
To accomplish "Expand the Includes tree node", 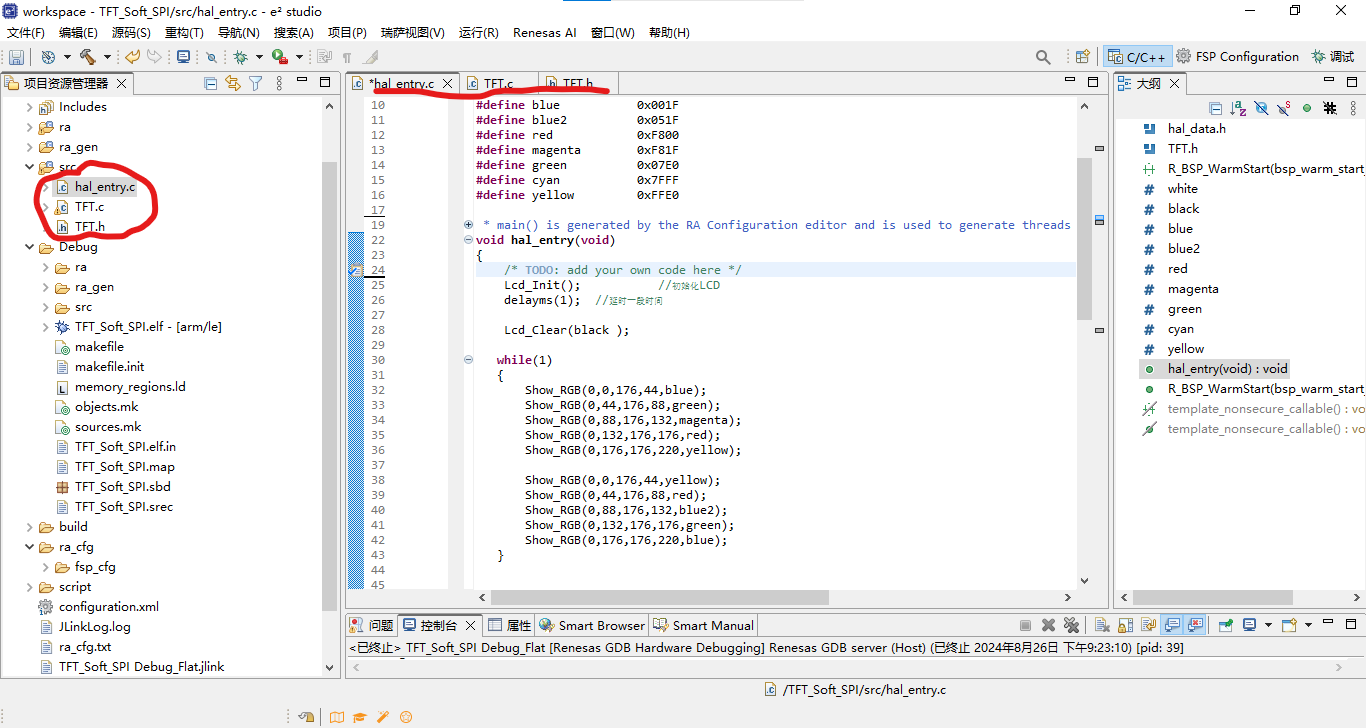I will 29,107.
